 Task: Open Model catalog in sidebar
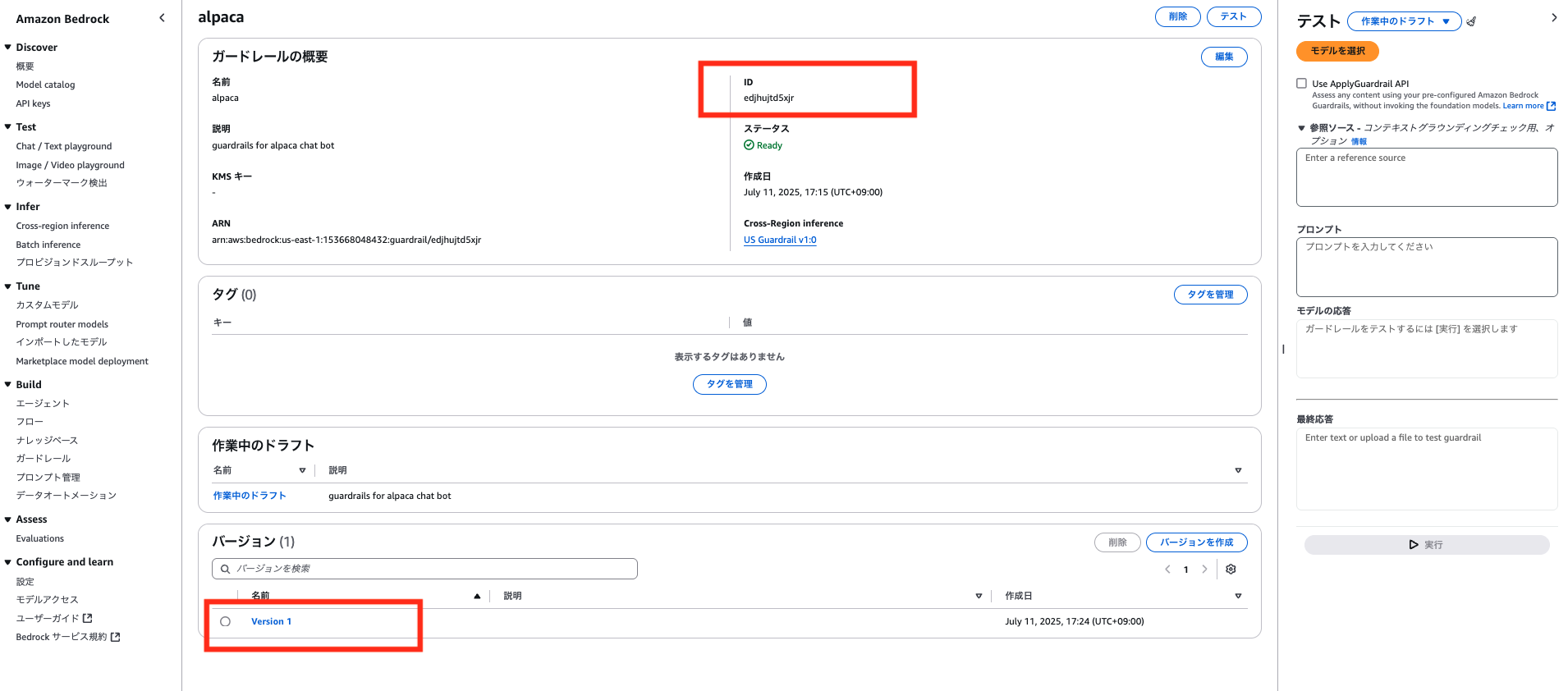(45, 85)
